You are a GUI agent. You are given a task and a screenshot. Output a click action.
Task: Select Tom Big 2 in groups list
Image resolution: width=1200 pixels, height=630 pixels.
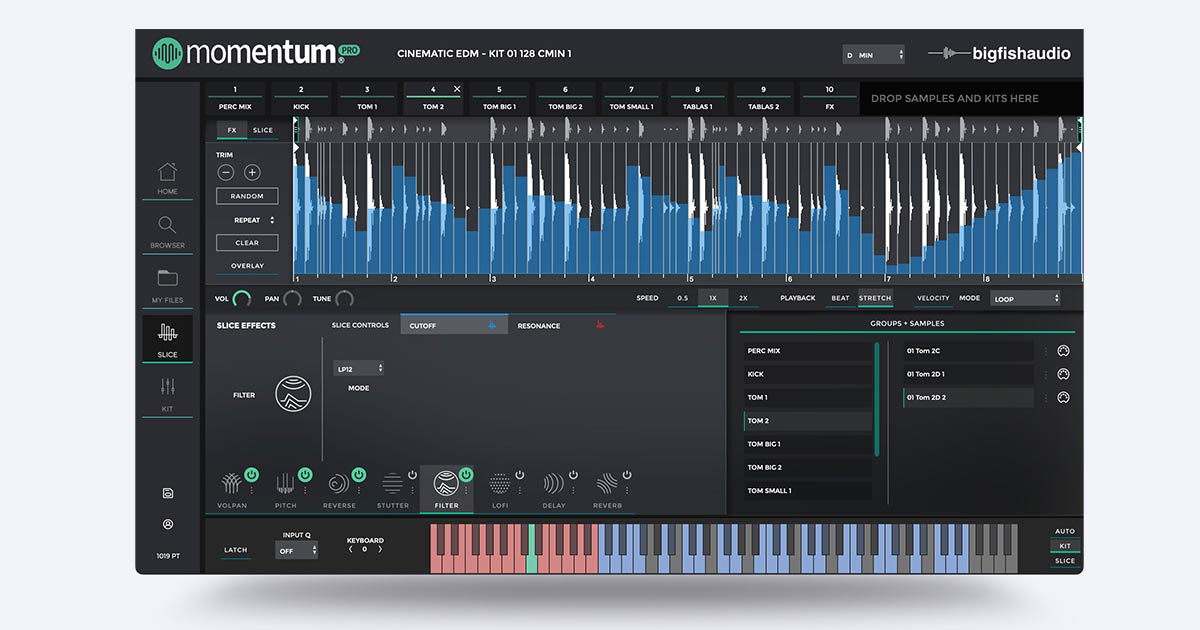tap(808, 467)
